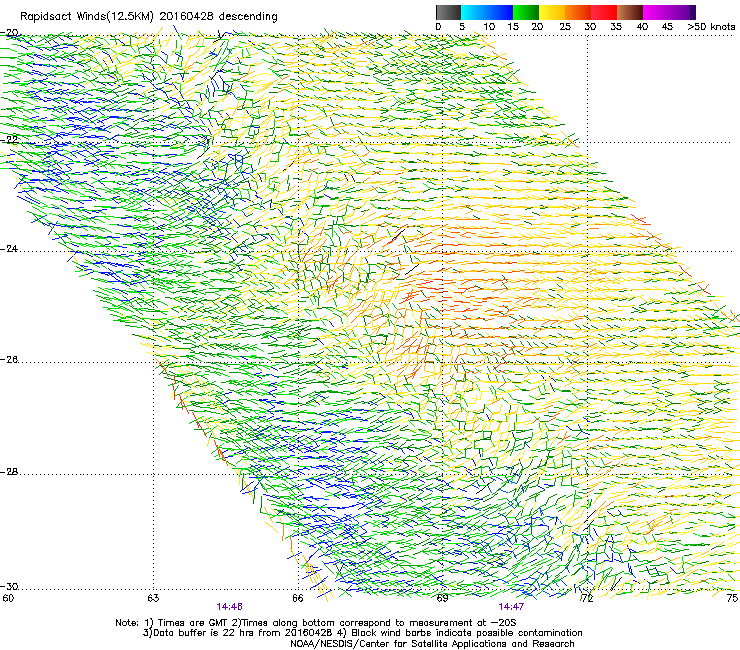This screenshot has width=740, height=650.
Task: Click the legend value "5"
Action: coord(462,27)
